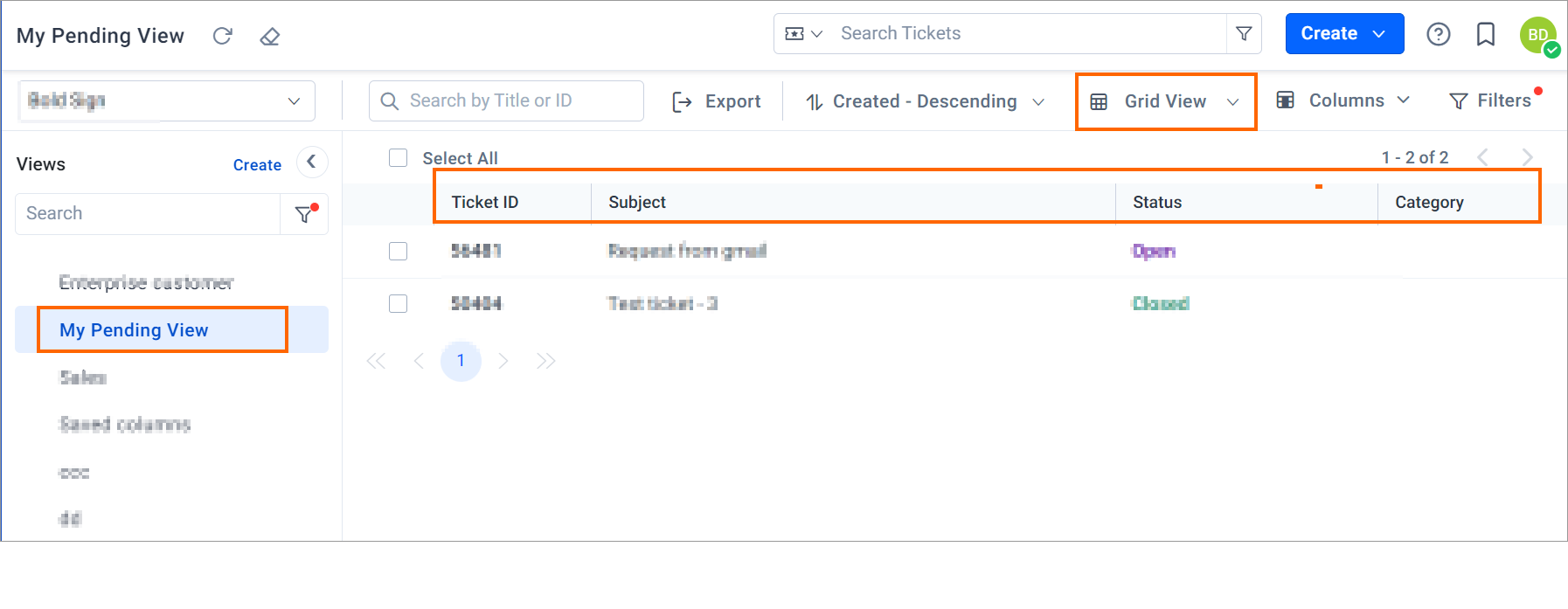Image resolution: width=1568 pixels, height=609 pixels.
Task: Click the bookmark icon in top bar
Action: (x=1486, y=34)
